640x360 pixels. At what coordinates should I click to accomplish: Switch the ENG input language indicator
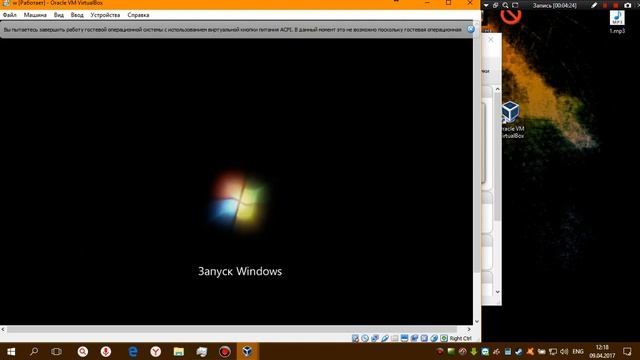[x=578, y=351]
